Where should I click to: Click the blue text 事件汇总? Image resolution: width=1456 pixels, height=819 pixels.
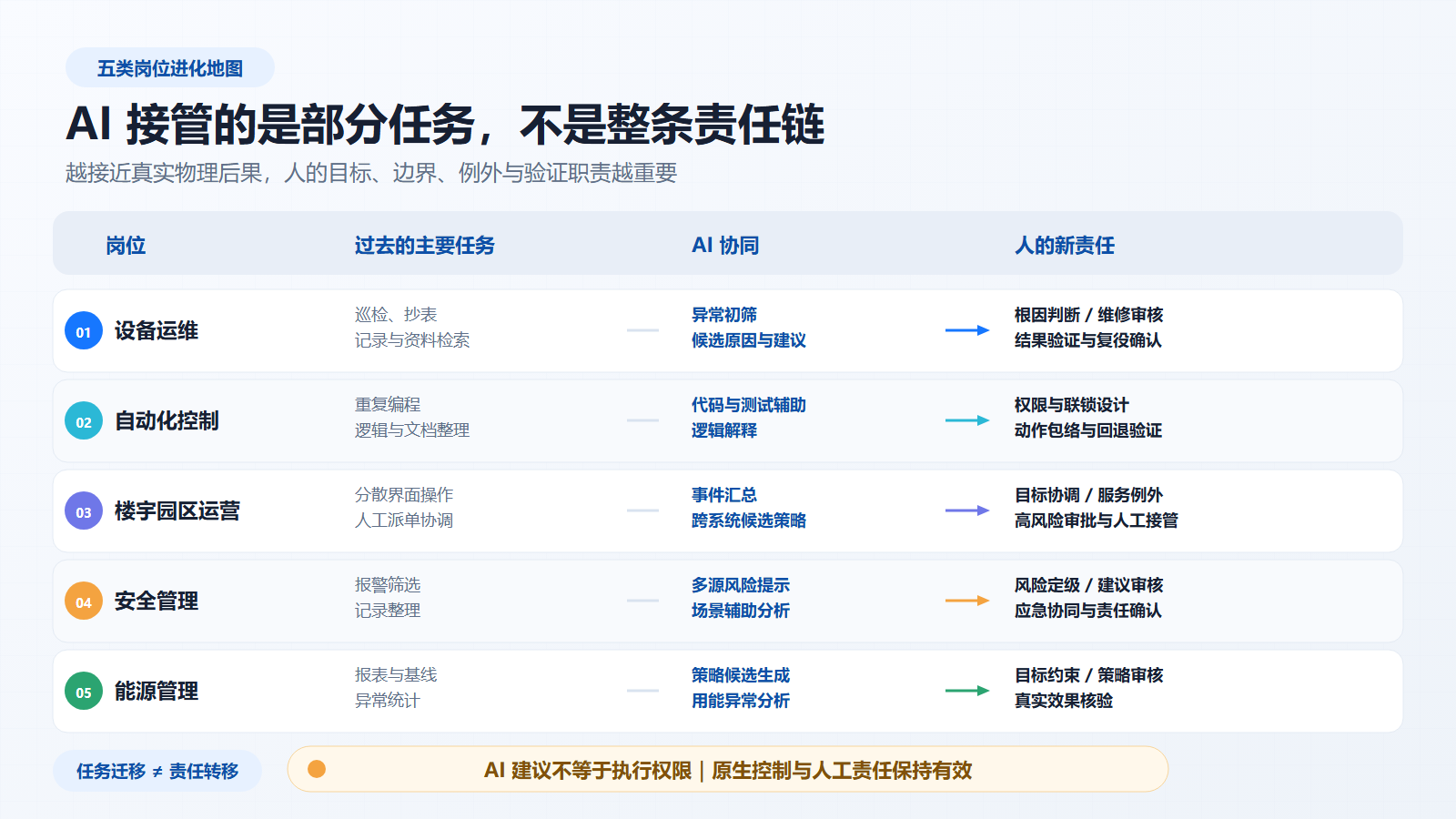pos(724,494)
